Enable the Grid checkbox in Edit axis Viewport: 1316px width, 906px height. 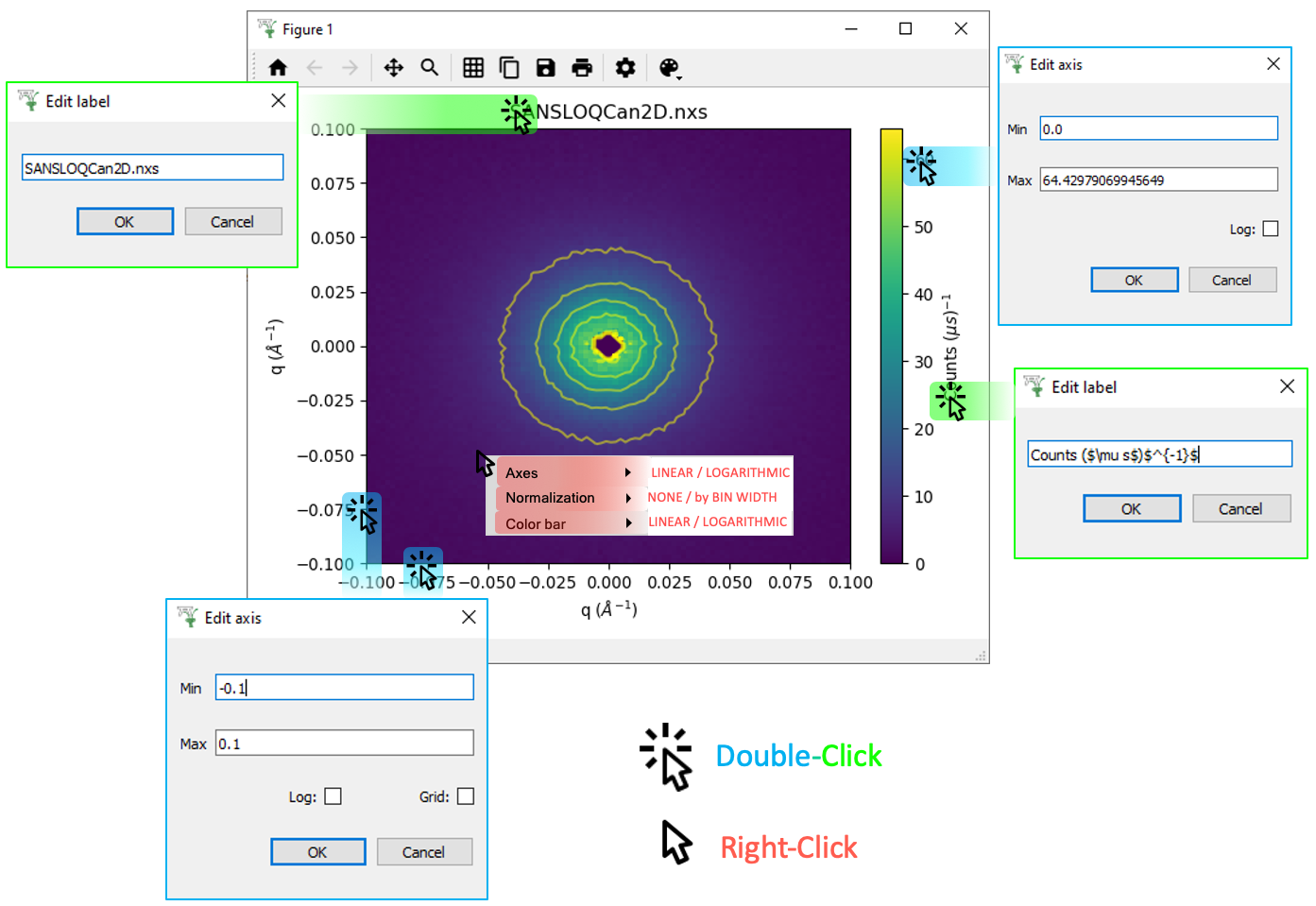pyautogui.click(x=466, y=796)
